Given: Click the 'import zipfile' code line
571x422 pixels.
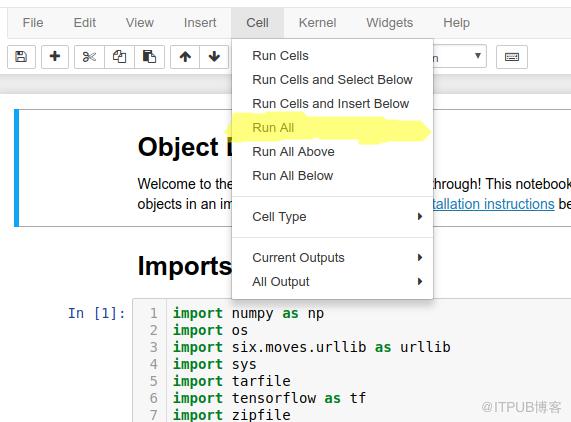Looking at the screenshot, I should tap(232, 415).
